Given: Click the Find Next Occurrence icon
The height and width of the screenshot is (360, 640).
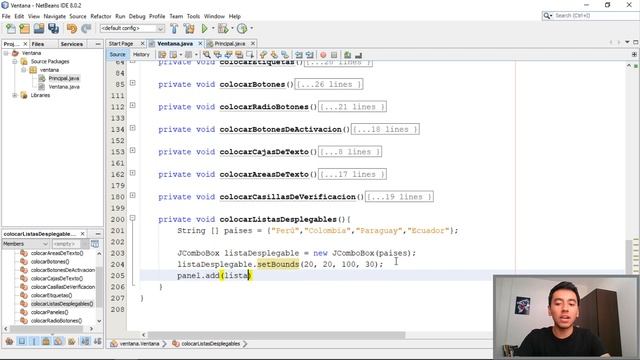Looking at the screenshot, I should 228,55.
